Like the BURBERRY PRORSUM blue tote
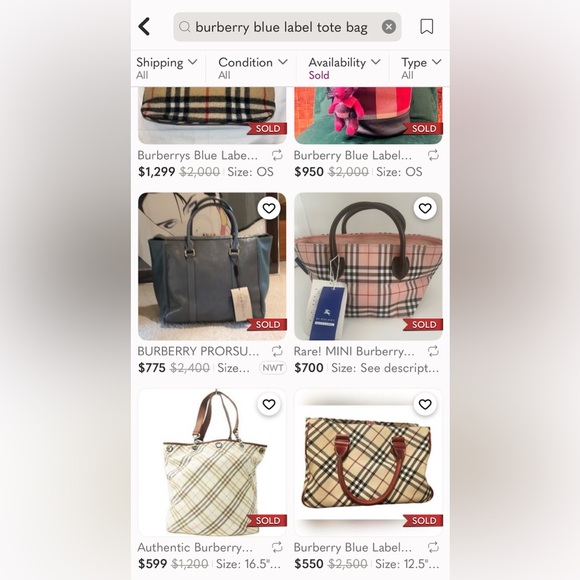 coord(269,209)
